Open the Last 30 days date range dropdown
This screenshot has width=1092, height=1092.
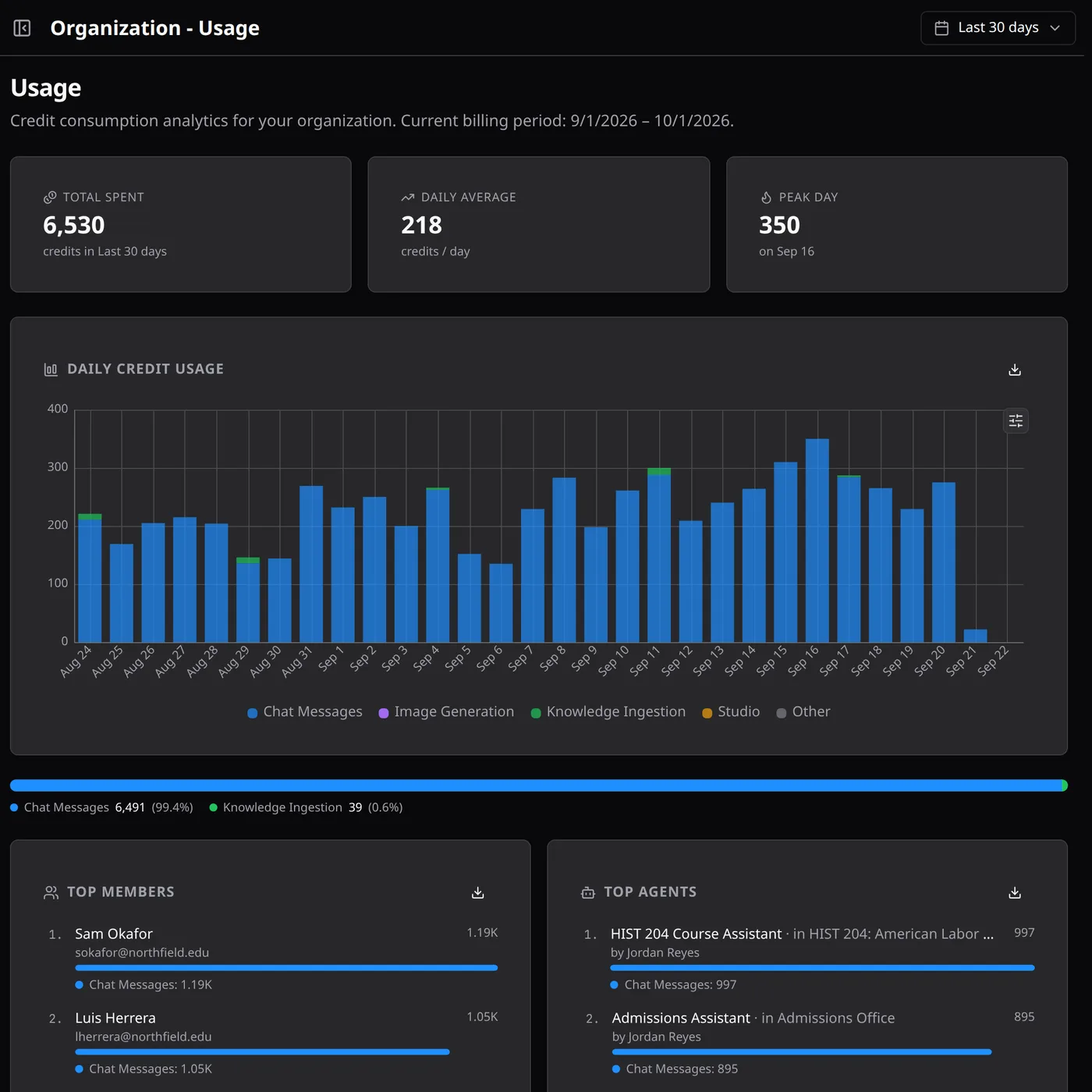point(998,28)
